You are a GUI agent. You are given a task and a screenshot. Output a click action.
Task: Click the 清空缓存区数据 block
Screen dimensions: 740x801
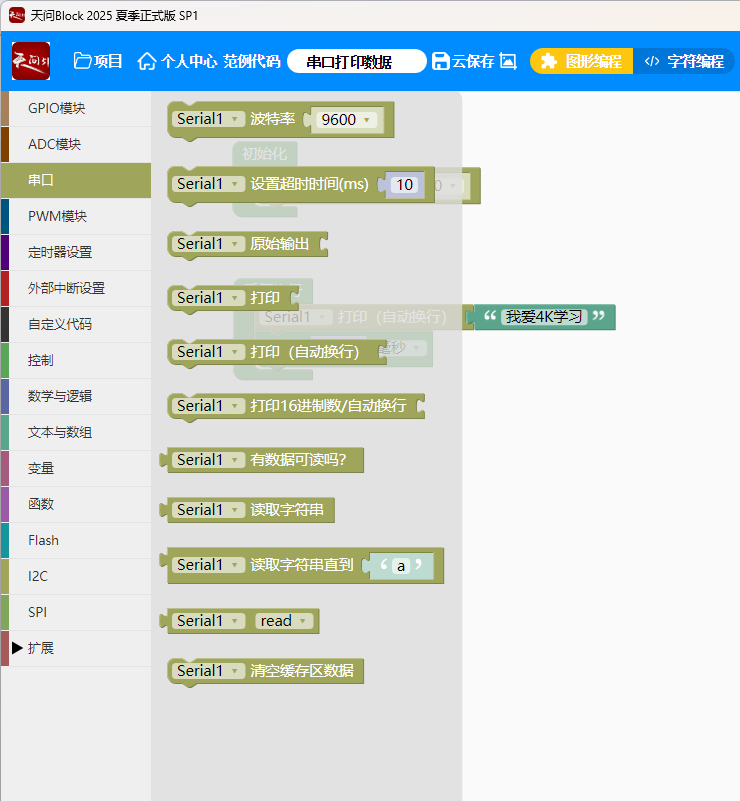301,671
